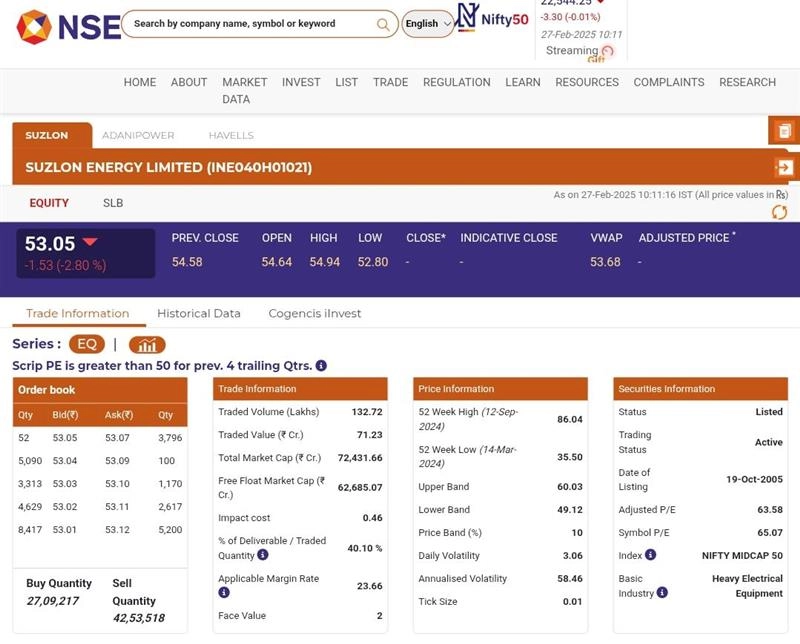Open the INVEST navigation menu
Viewport: 800px width, 644px height.
(x=301, y=82)
